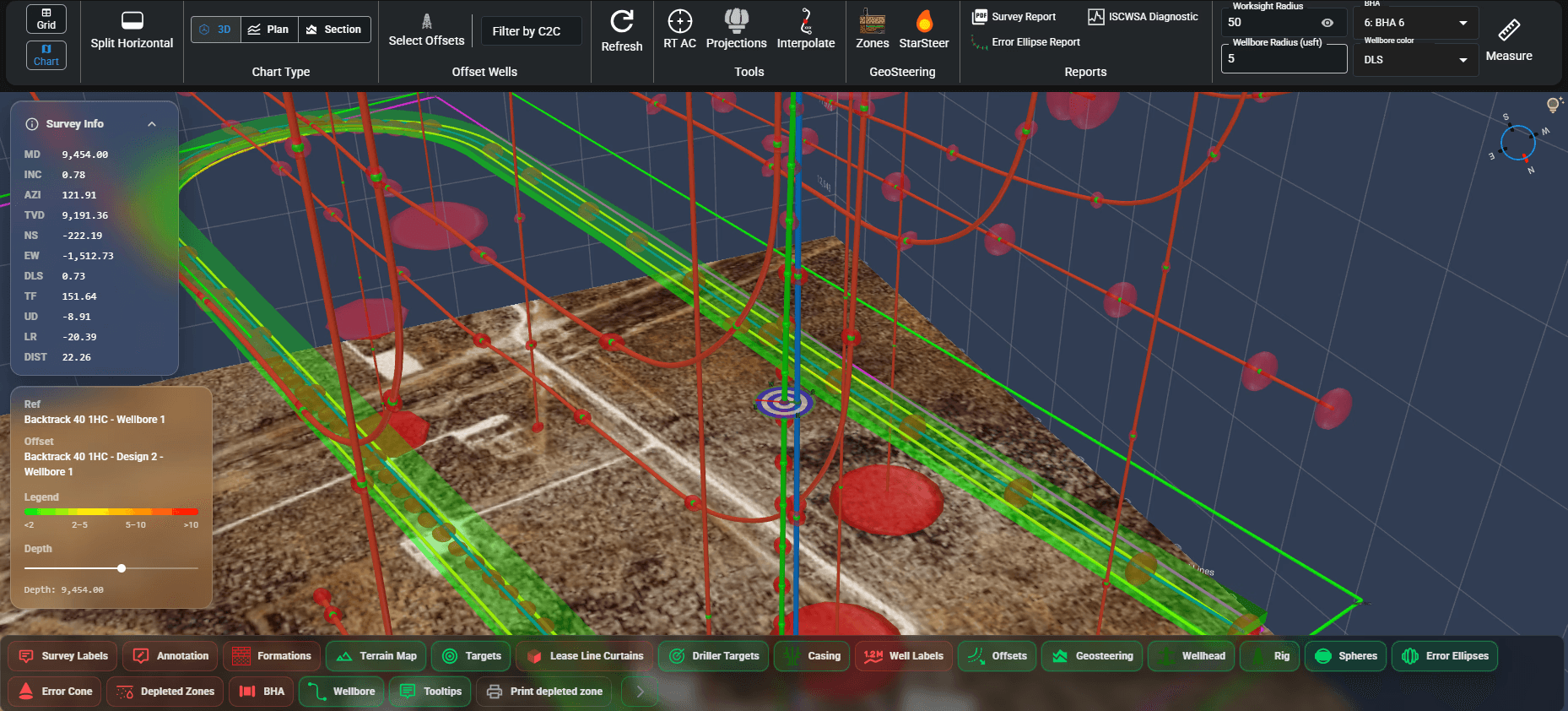This screenshot has height=711, width=1568.
Task: Toggle Formations layer
Action: click(x=272, y=656)
